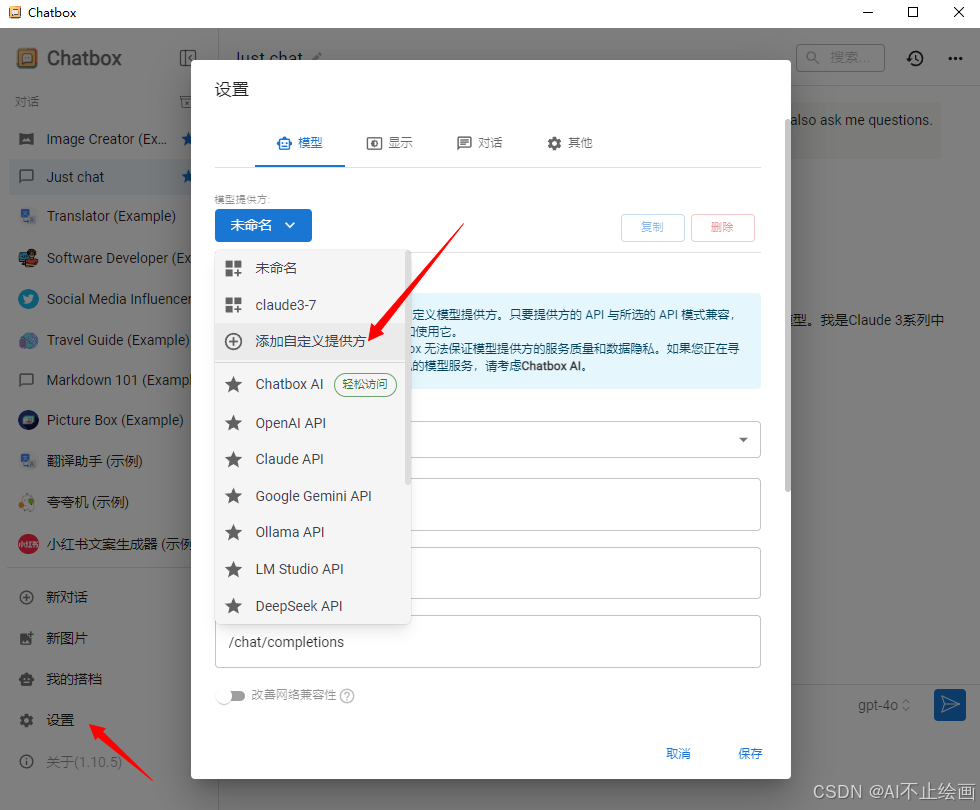Toggle 改善网络兼容性 switch
Image resolution: width=980 pixels, height=810 pixels.
coord(230,696)
